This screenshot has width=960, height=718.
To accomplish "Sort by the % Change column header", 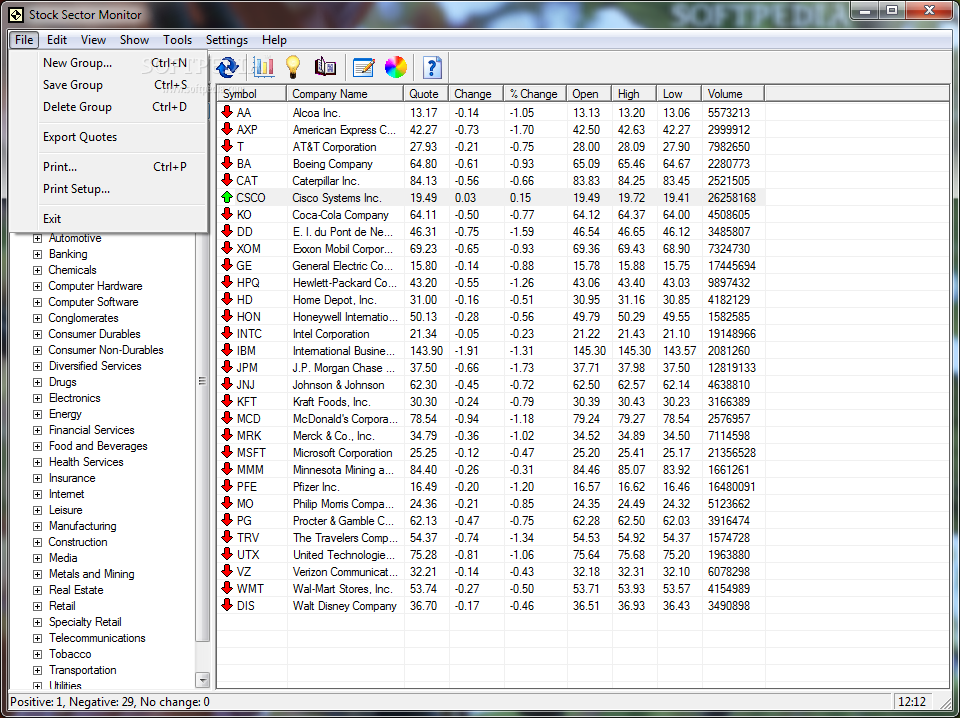I will click(x=535, y=94).
